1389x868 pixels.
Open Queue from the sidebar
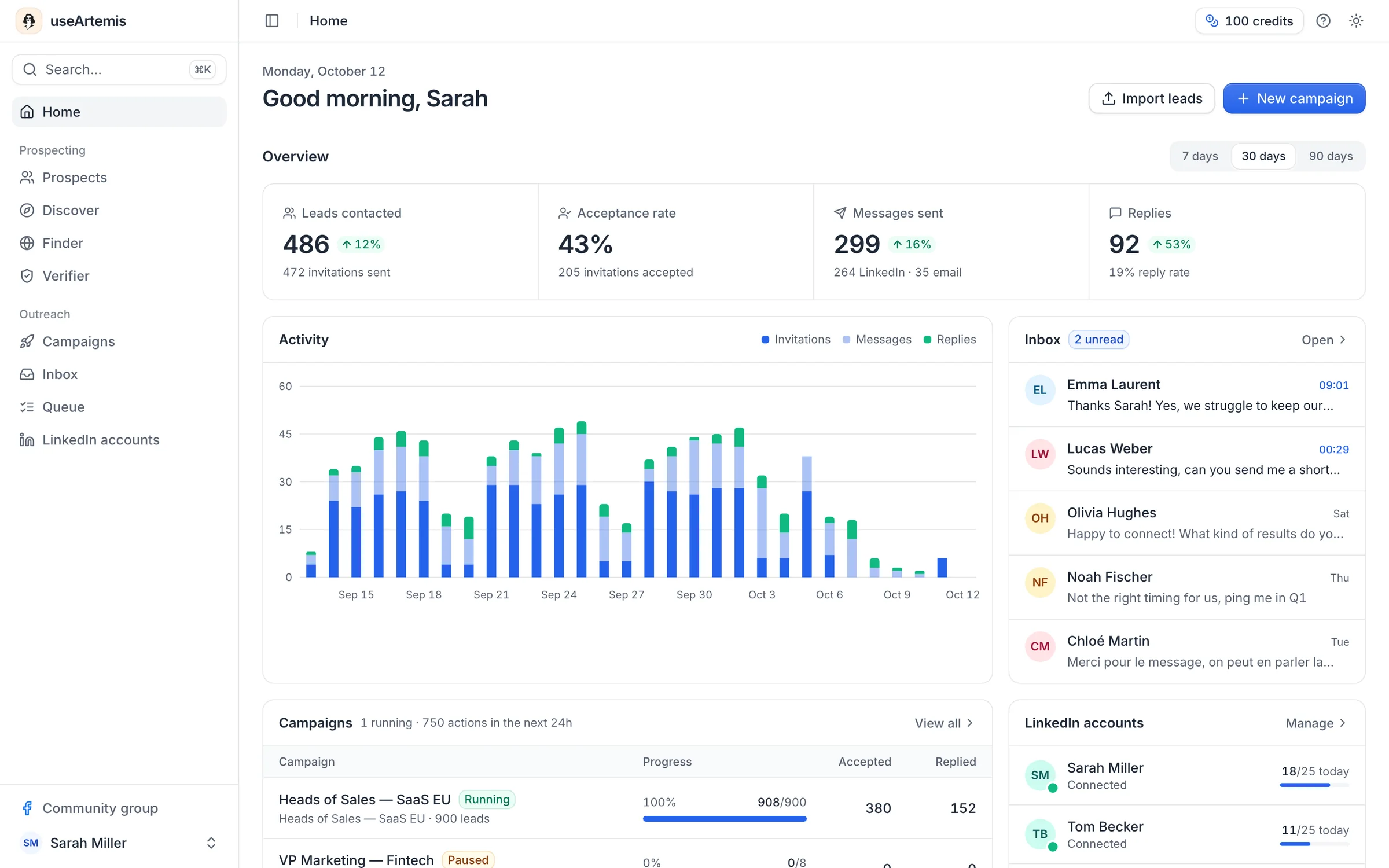pos(119,407)
